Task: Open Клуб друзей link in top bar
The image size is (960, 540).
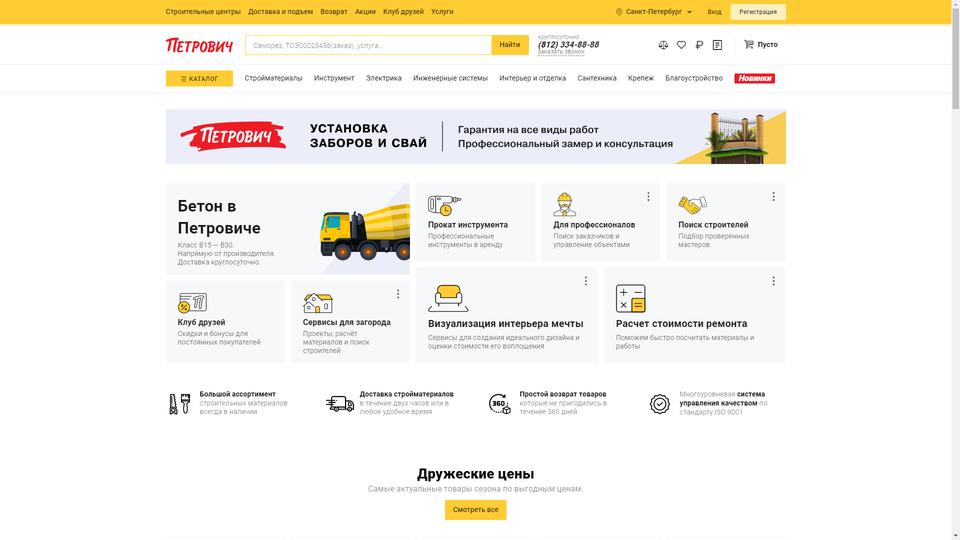Action: tap(403, 12)
